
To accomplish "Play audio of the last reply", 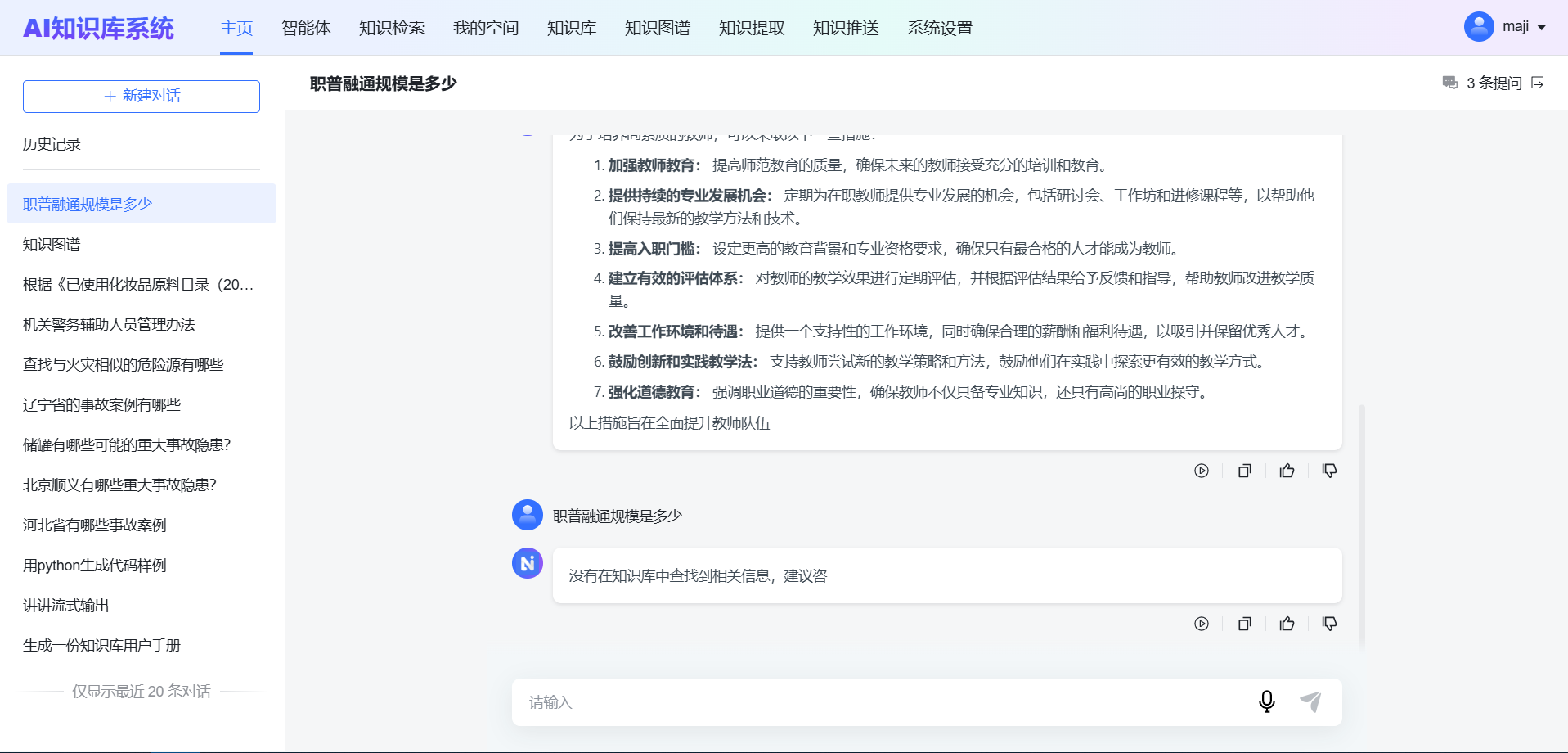I will (1201, 624).
